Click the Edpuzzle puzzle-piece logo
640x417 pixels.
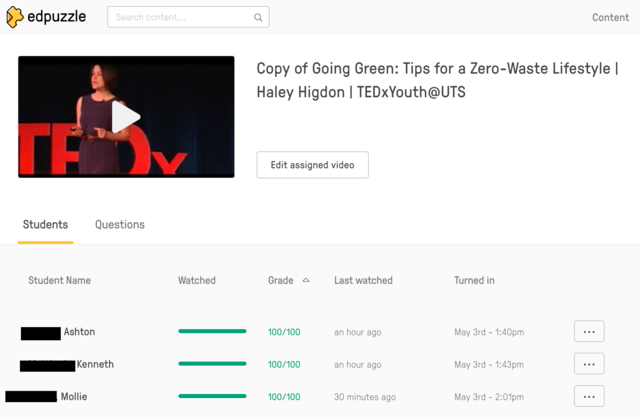point(15,17)
